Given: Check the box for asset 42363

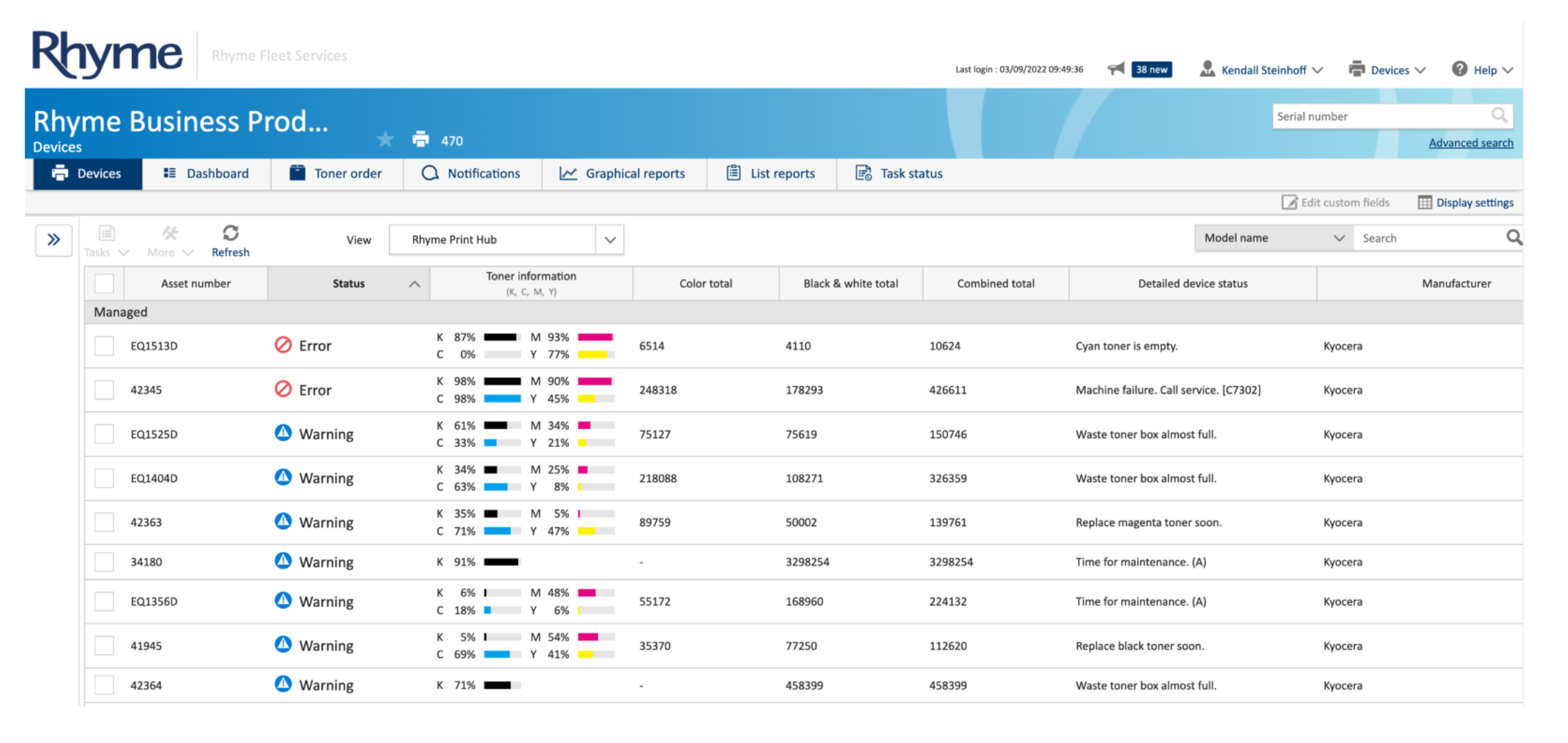Looking at the screenshot, I should (x=104, y=522).
